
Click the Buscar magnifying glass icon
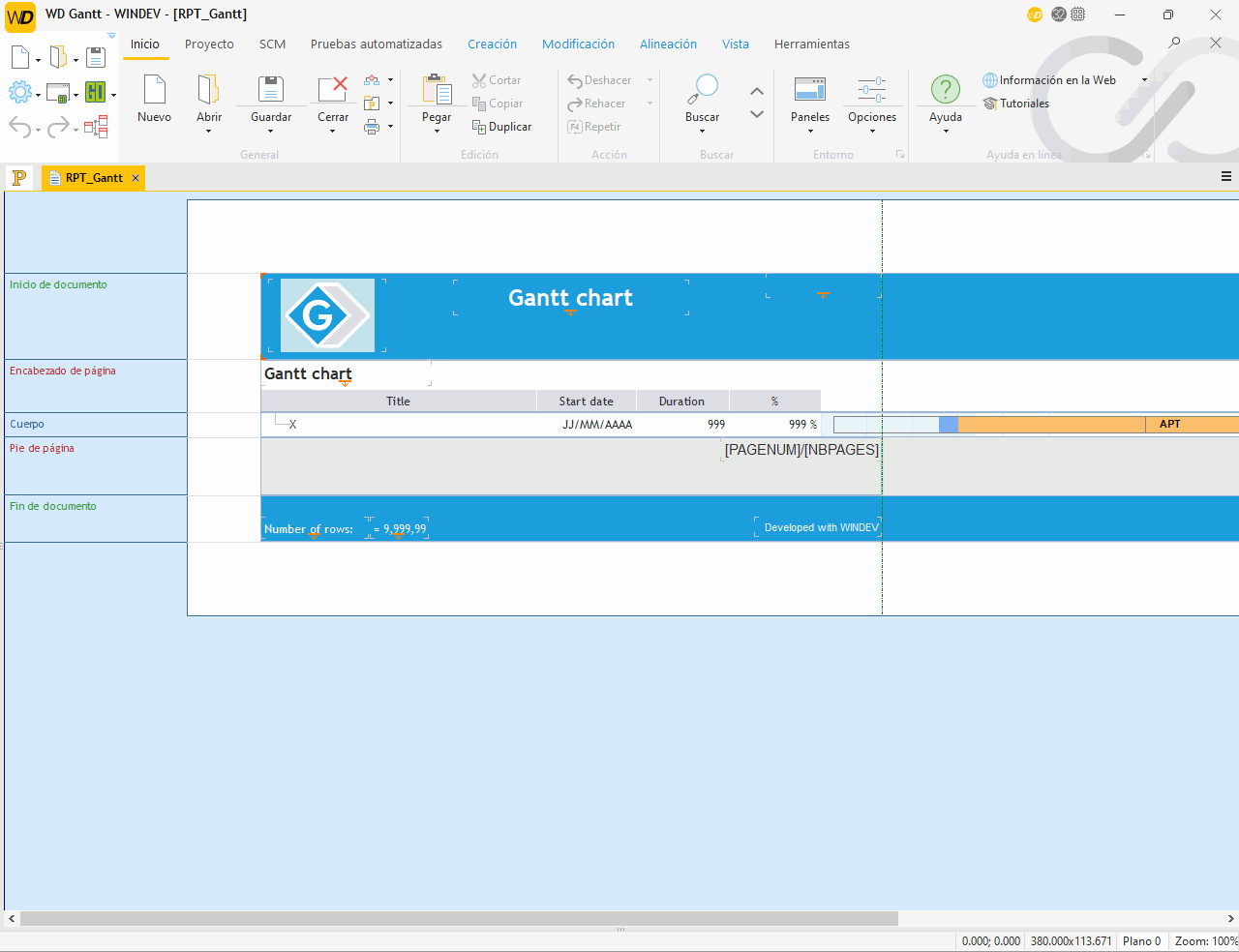pos(702,89)
